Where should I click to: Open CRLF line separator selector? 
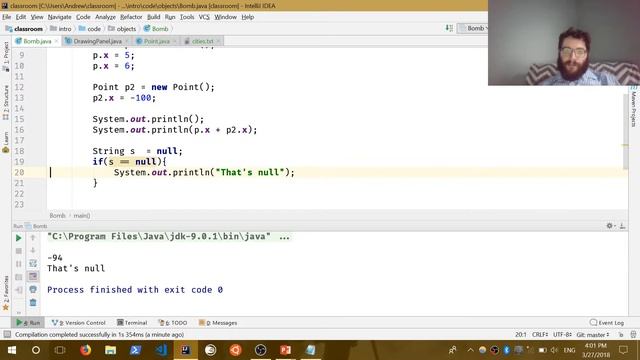click(540, 335)
